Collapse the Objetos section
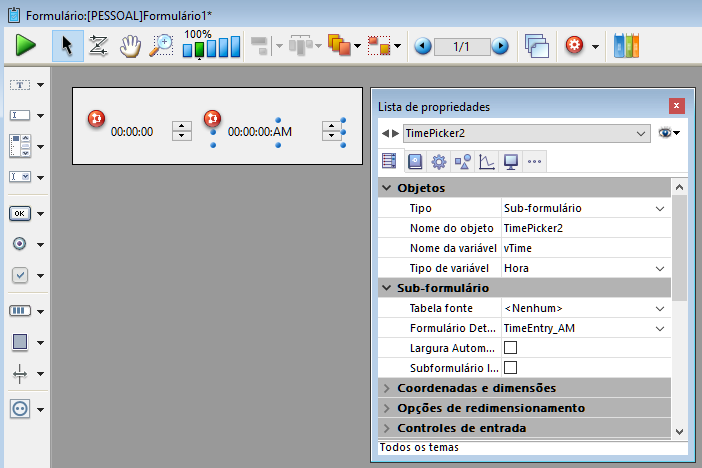Viewport: 702px width, 468px height. [388, 188]
